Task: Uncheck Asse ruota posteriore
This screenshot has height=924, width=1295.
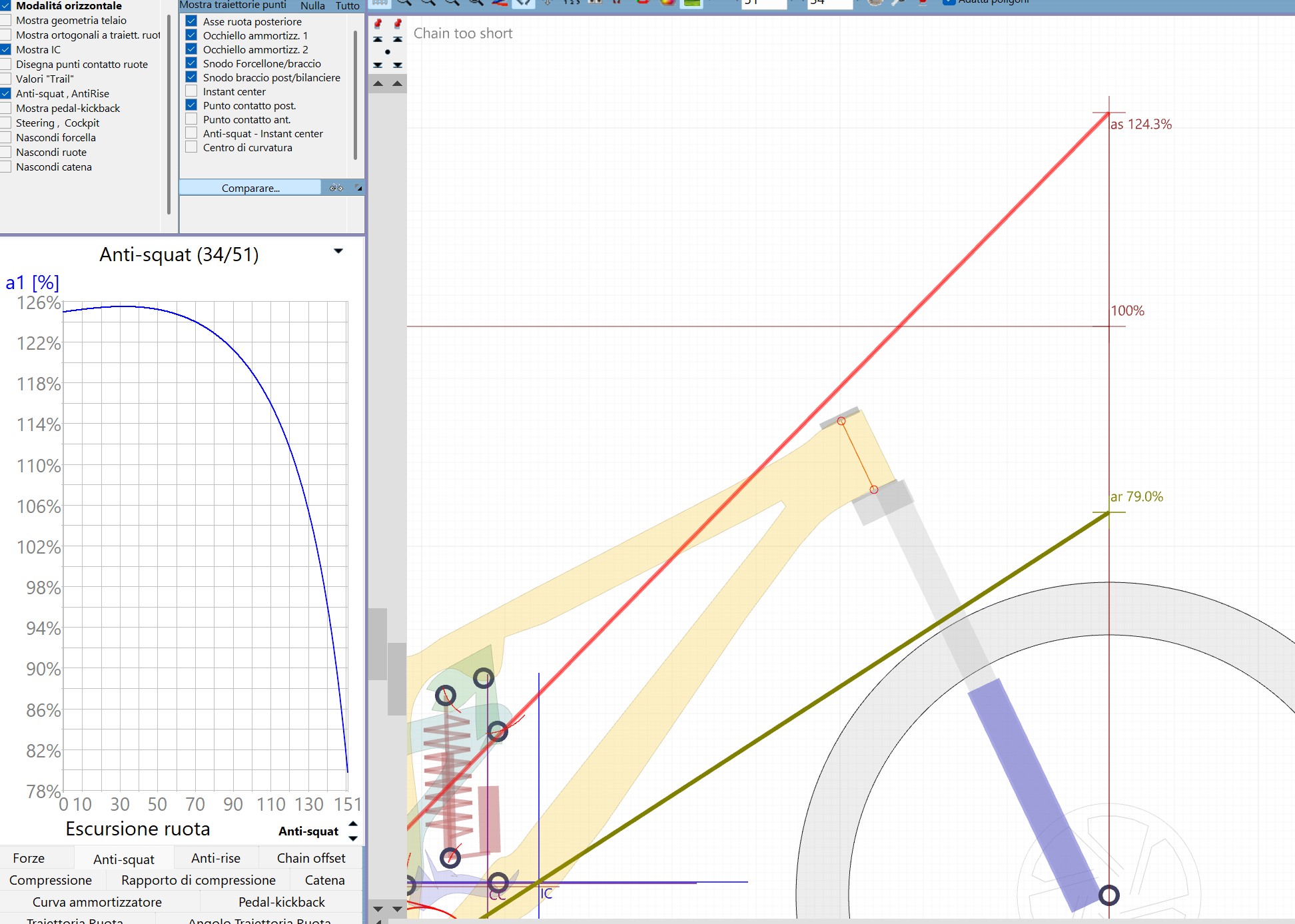Action: 191,21
